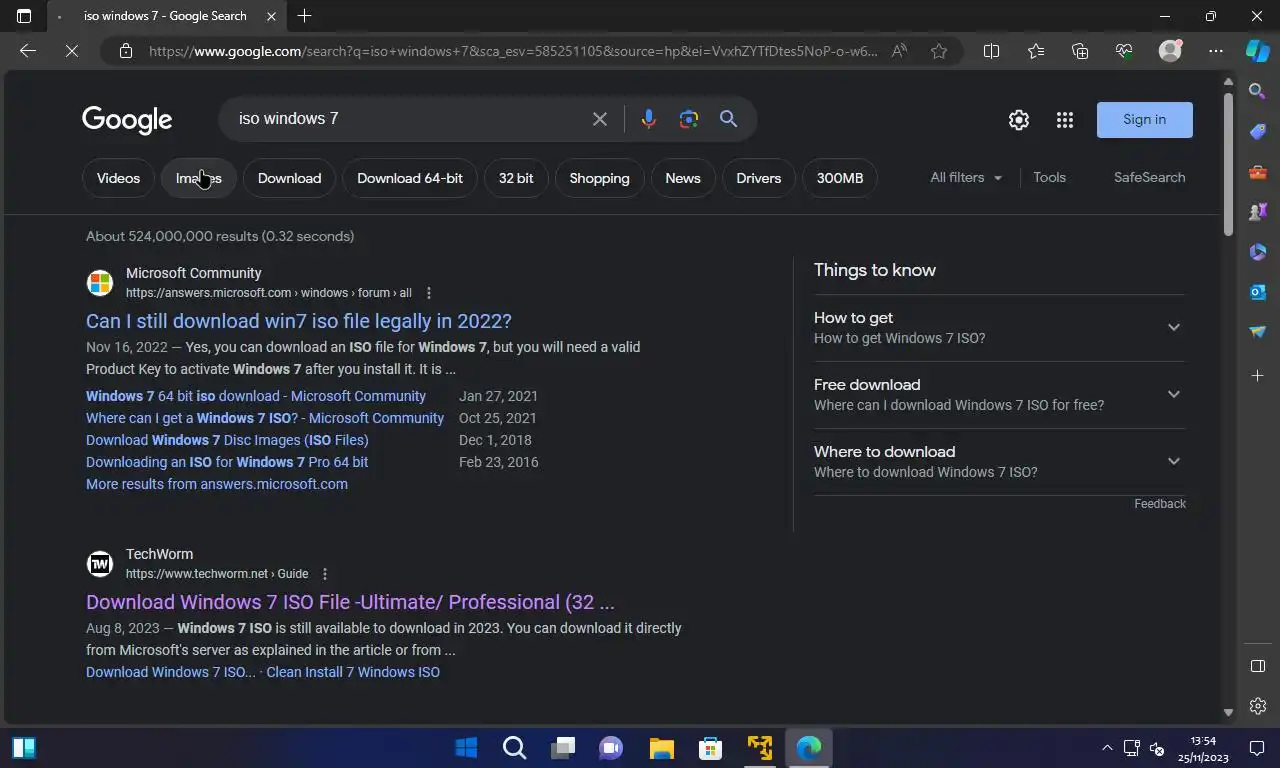Select the 32 bit filter chip
Viewport: 1280px width, 768px height.
[x=516, y=178]
